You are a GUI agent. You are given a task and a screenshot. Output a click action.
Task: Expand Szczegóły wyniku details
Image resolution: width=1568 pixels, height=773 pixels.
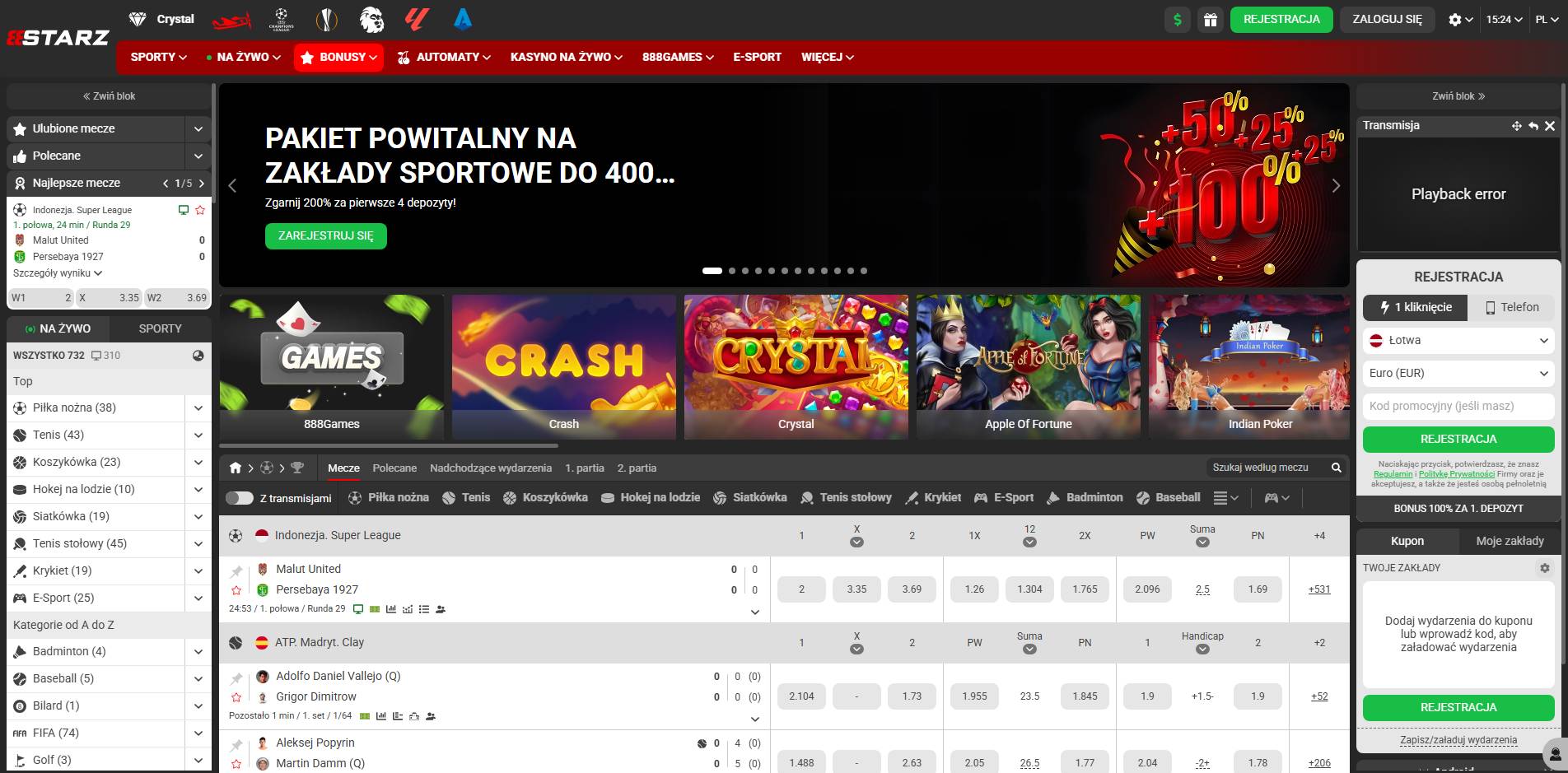(58, 273)
